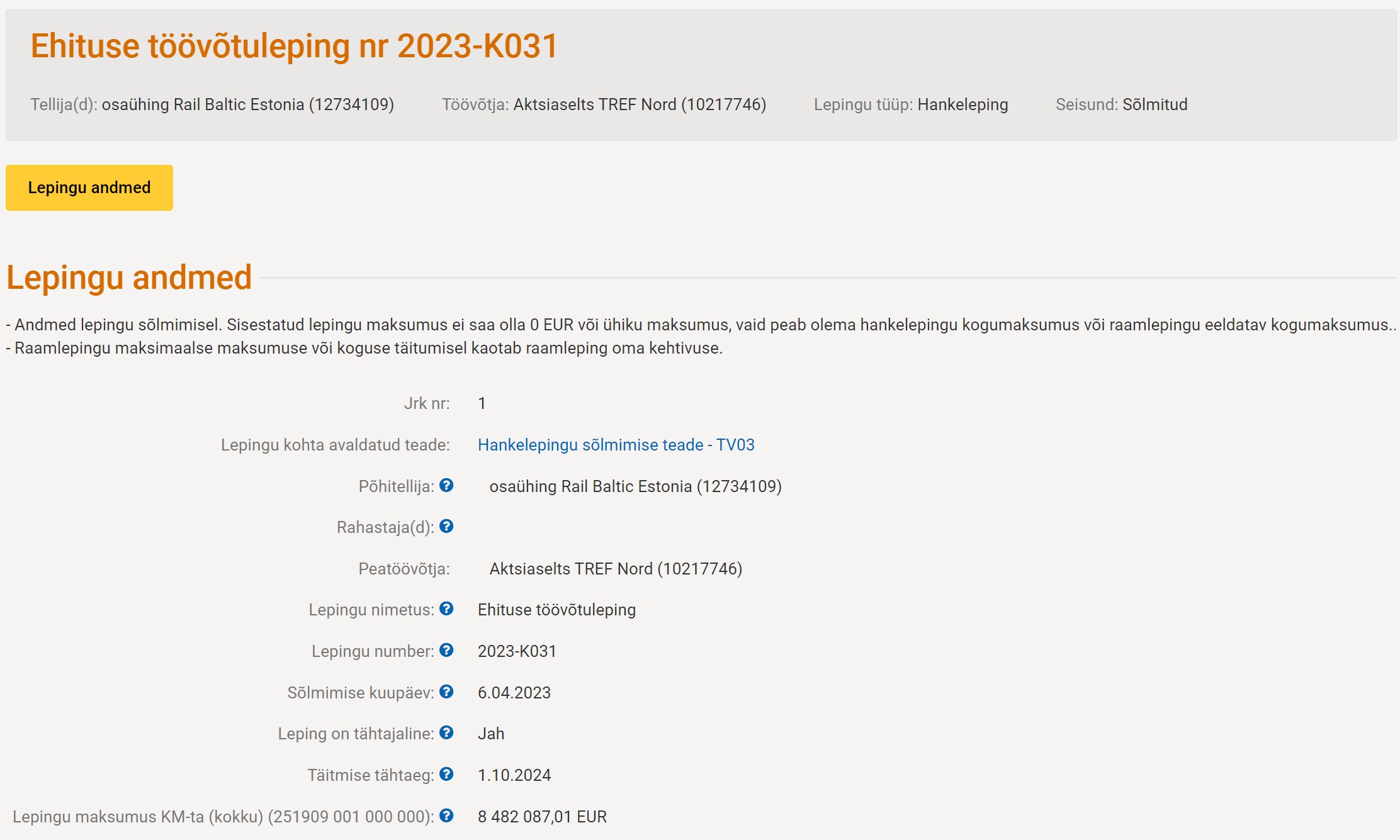Show help for Lepingu maksumus KM-ta
The height and width of the screenshot is (840, 1400).
(446, 815)
